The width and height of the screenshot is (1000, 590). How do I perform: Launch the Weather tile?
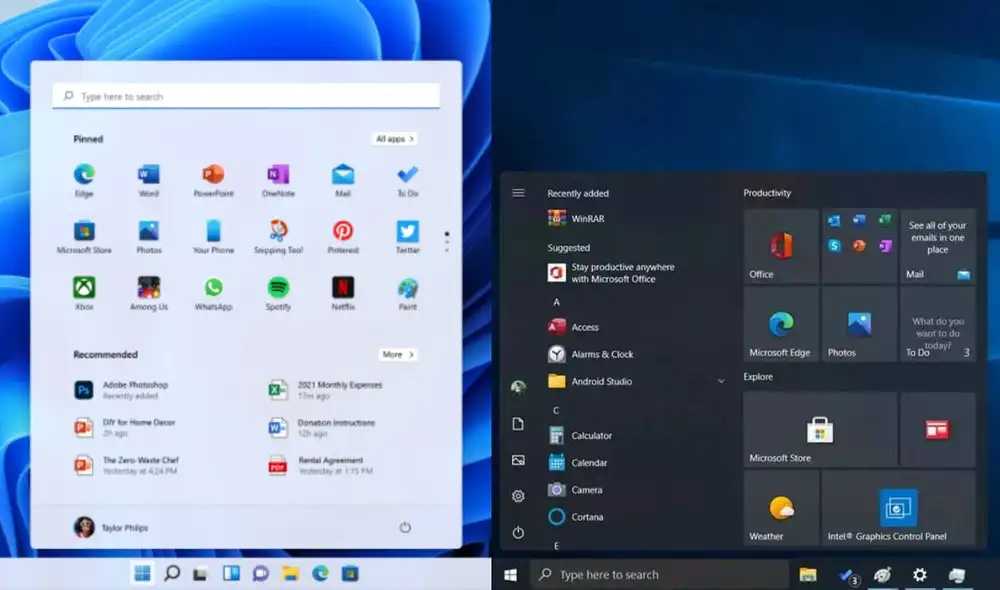click(780, 508)
